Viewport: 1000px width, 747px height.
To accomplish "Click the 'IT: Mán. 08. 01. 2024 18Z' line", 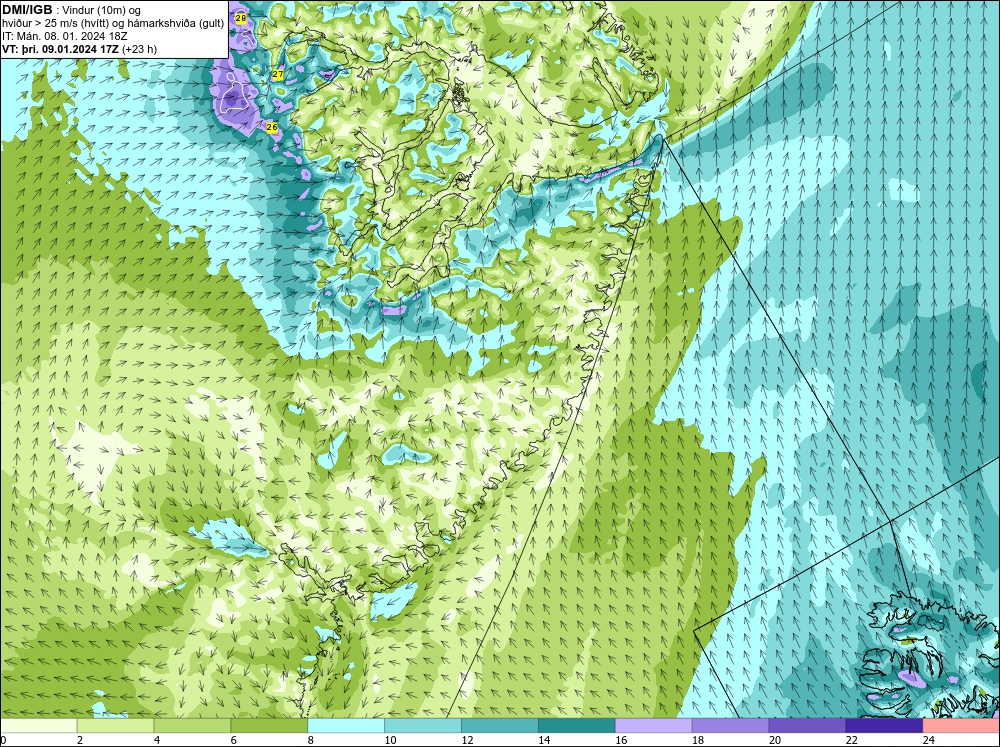I will (64, 36).
